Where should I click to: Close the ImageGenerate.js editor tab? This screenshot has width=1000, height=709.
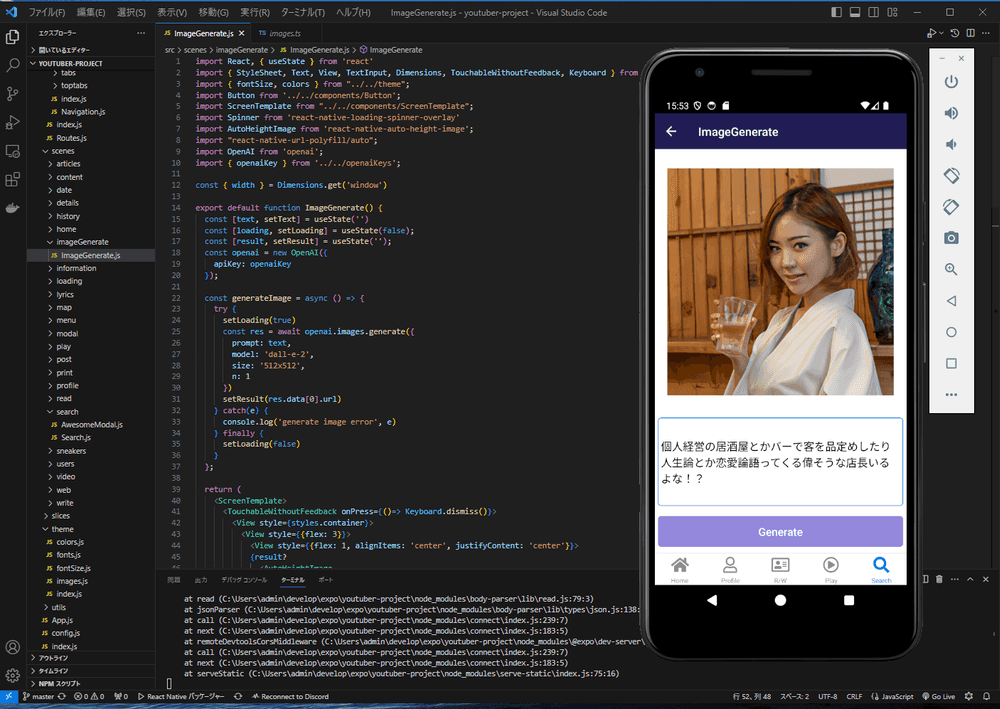(242, 33)
